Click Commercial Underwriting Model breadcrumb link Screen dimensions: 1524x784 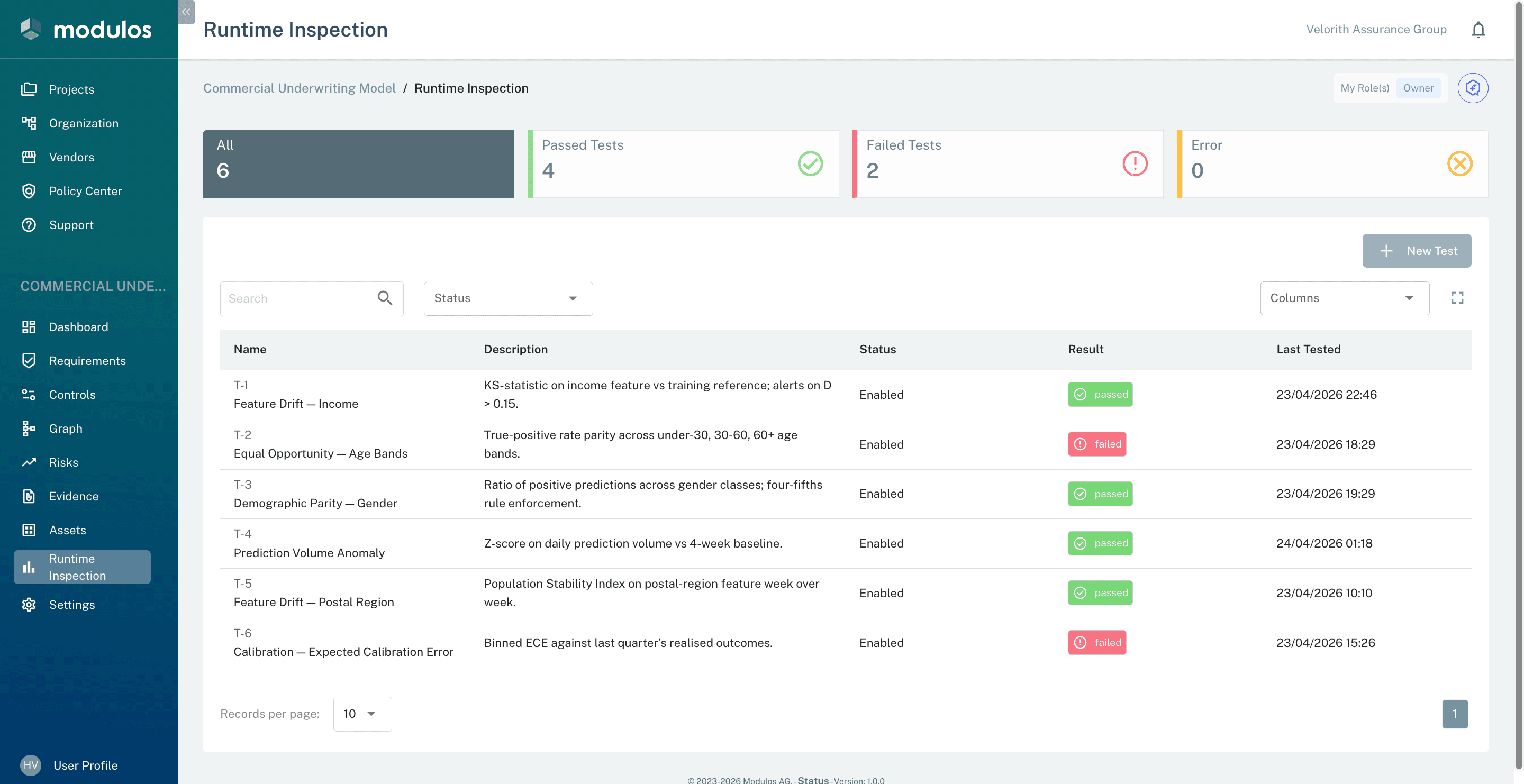click(300, 88)
